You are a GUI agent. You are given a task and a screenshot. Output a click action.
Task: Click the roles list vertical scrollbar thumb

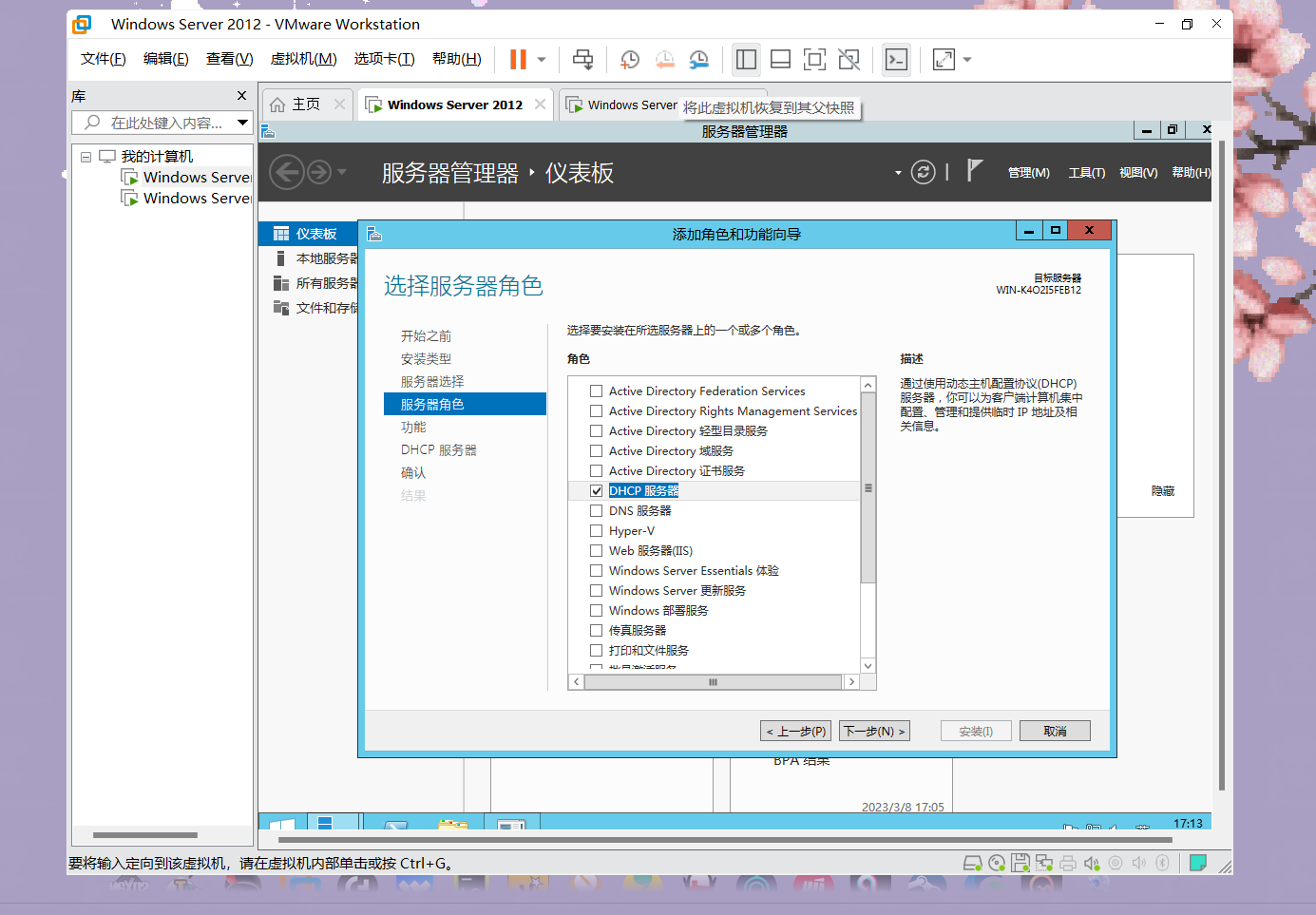(868, 488)
